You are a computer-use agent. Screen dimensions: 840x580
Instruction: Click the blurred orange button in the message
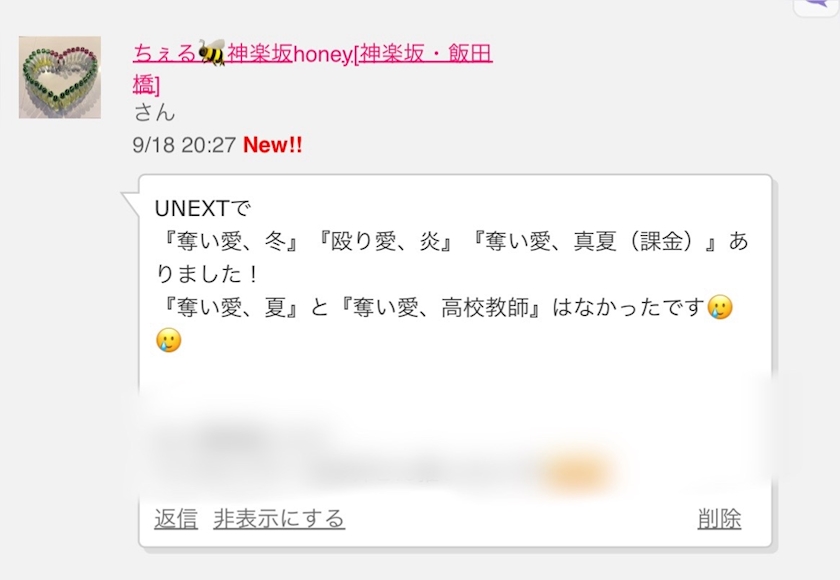[x=576, y=472]
